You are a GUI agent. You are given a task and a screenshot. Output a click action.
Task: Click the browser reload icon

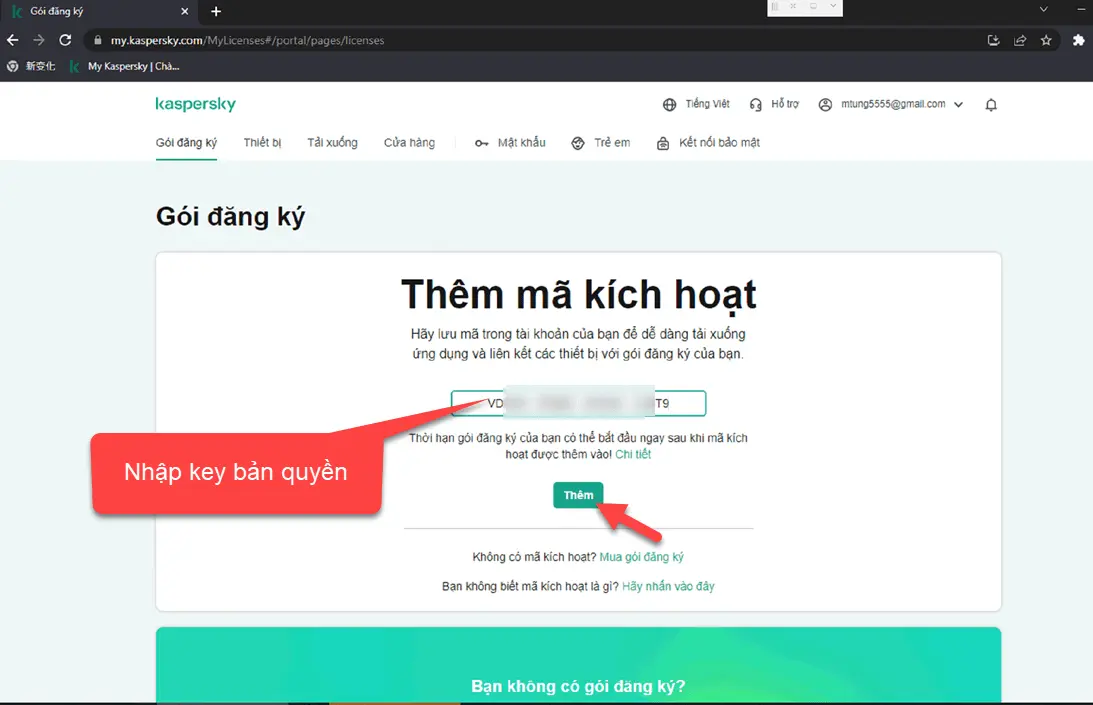point(65,40)
